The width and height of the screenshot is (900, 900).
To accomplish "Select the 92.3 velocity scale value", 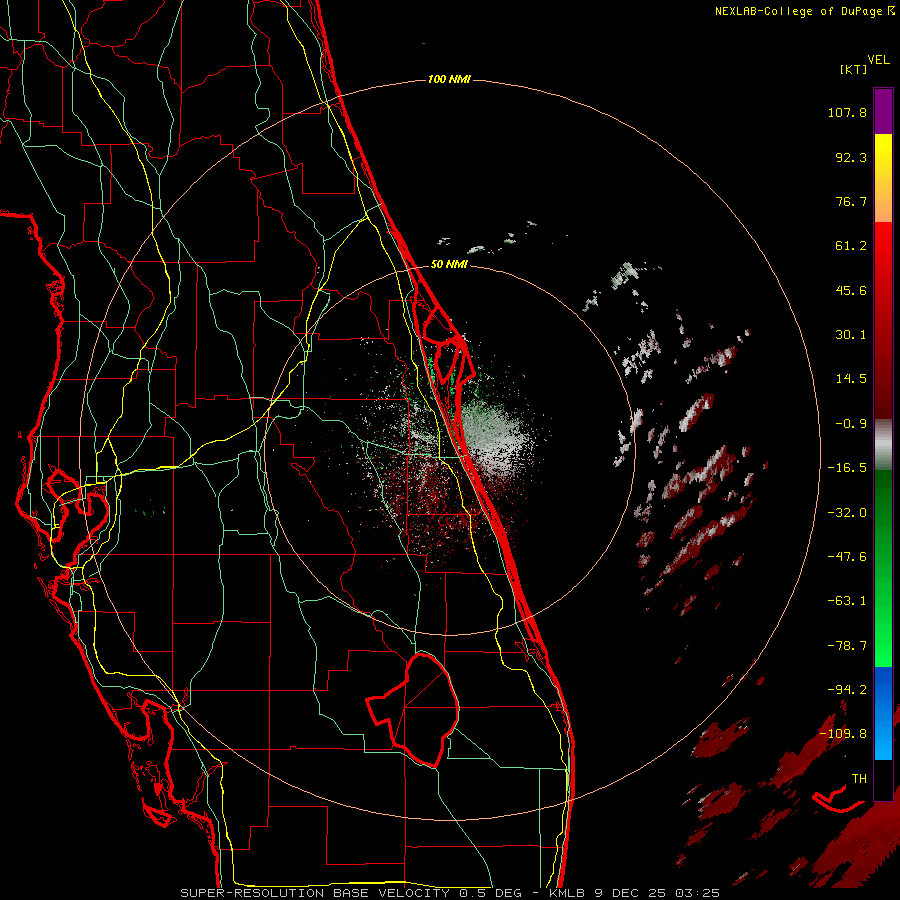I will point(851,157).
